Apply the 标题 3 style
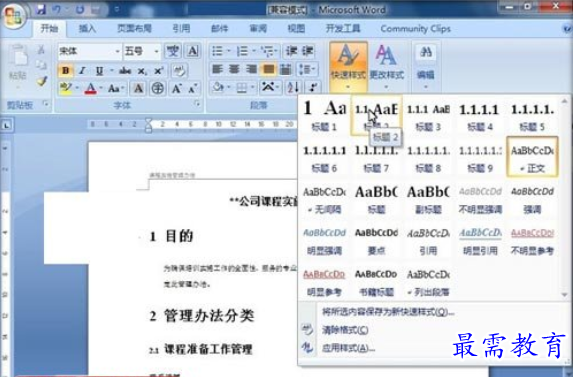Image resolution: width=574 pixels, height=377 pixels. tap(428, 115)
